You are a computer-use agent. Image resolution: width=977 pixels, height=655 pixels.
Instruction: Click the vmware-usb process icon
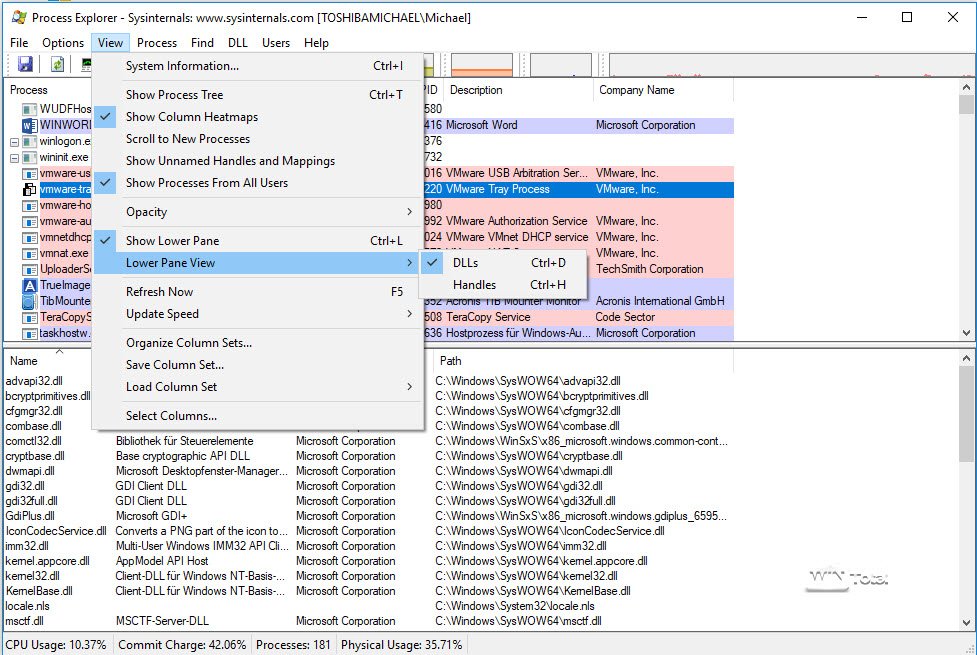coord(29,174)
